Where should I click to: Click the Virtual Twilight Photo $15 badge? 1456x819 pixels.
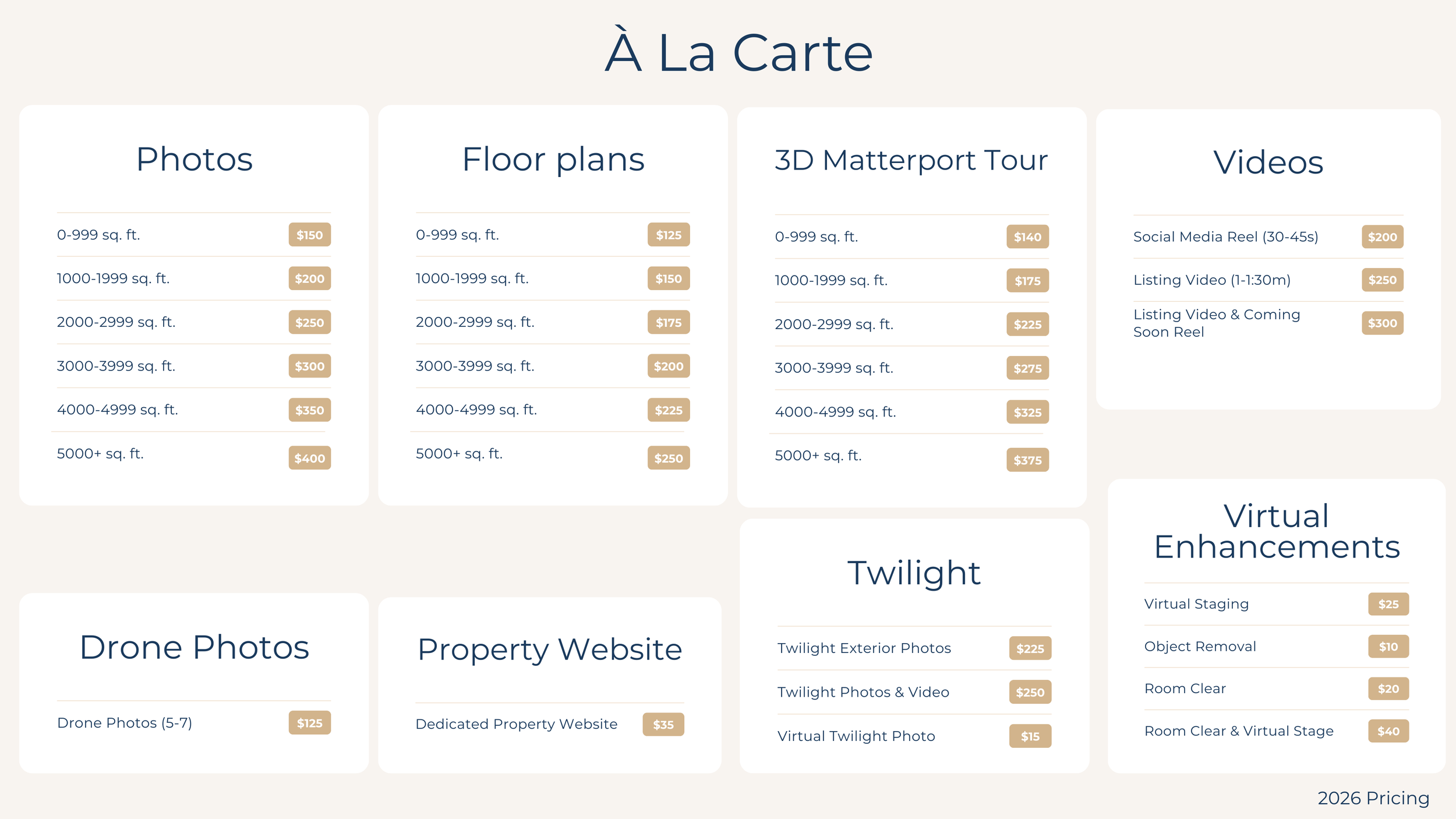(1030, 736)
